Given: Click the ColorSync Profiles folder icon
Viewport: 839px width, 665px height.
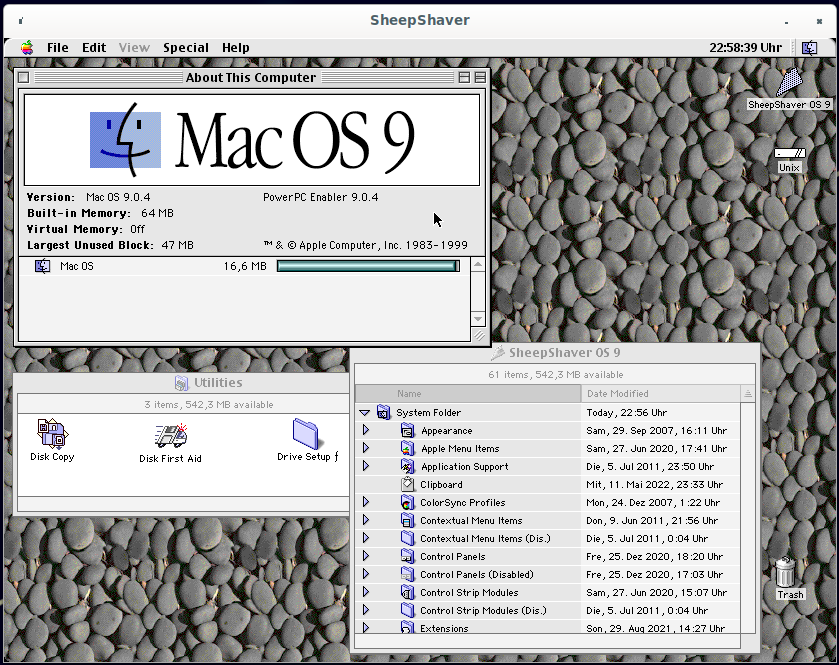Looking at the screenshot, I should pyautogui.click(x=408, y=502).
